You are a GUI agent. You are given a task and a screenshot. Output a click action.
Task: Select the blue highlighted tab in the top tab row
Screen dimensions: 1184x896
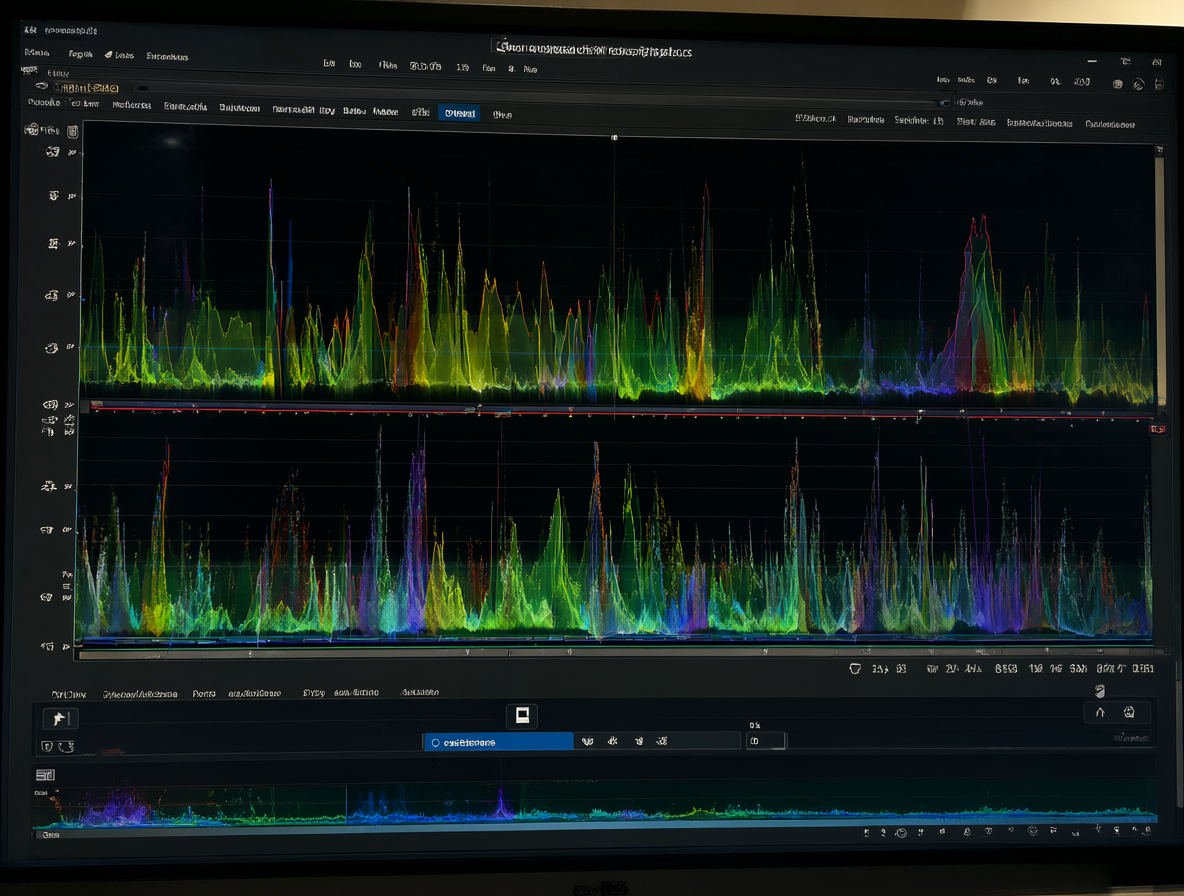(459, 113)
